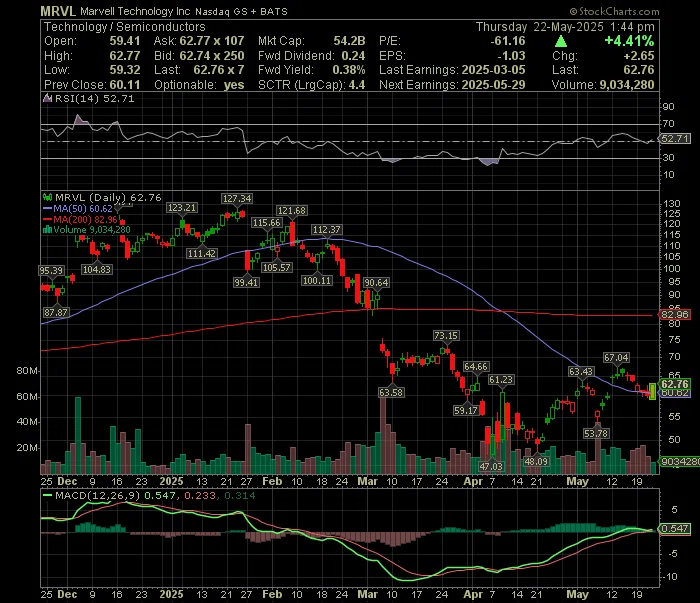The width and height of the screenshot is (700, 603).
Task: Click the price label 73.15
Action: 446,336
